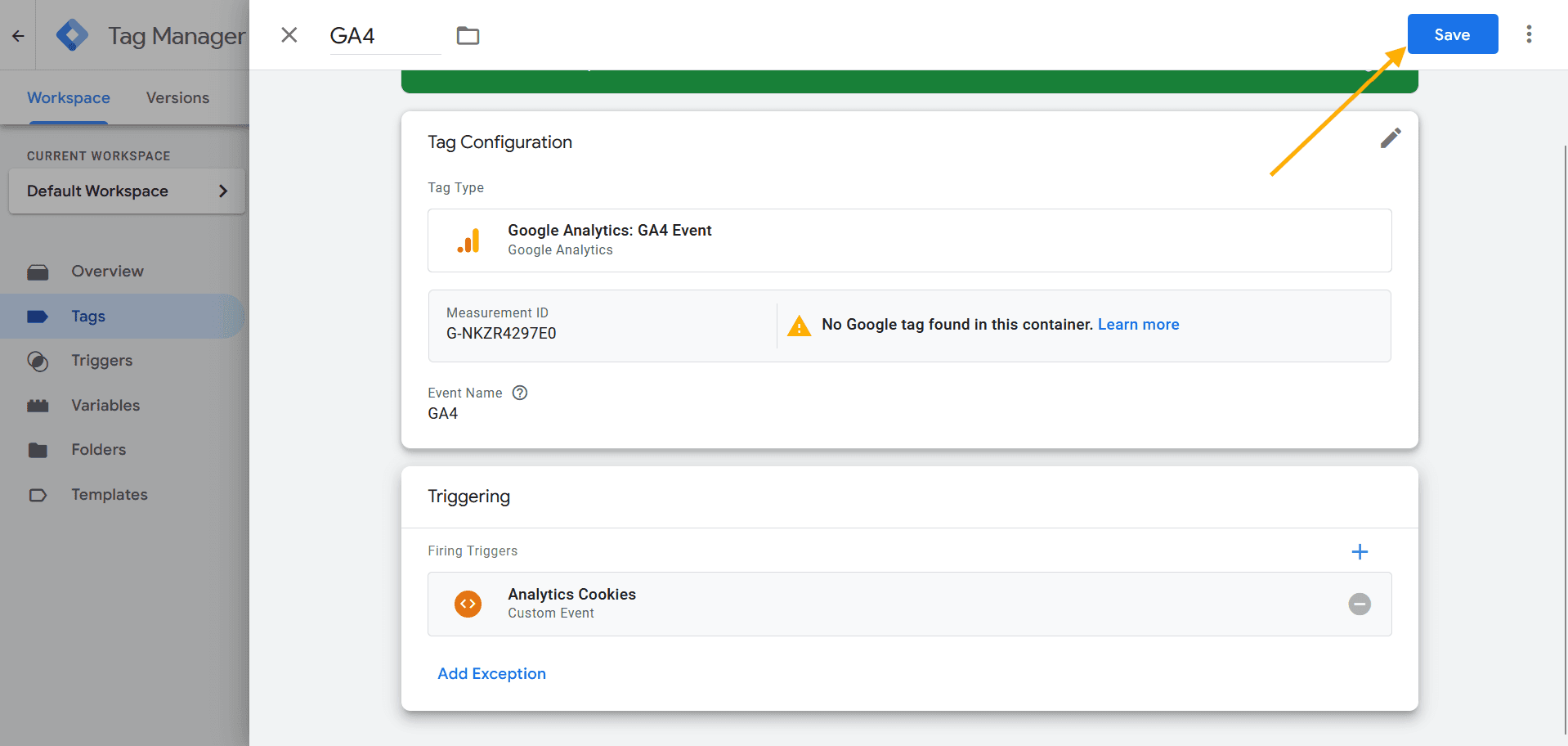Open Google Analytics: GA4 Event tag type
This screenshot has height=746, width=1568.
(x=910, y=240)
